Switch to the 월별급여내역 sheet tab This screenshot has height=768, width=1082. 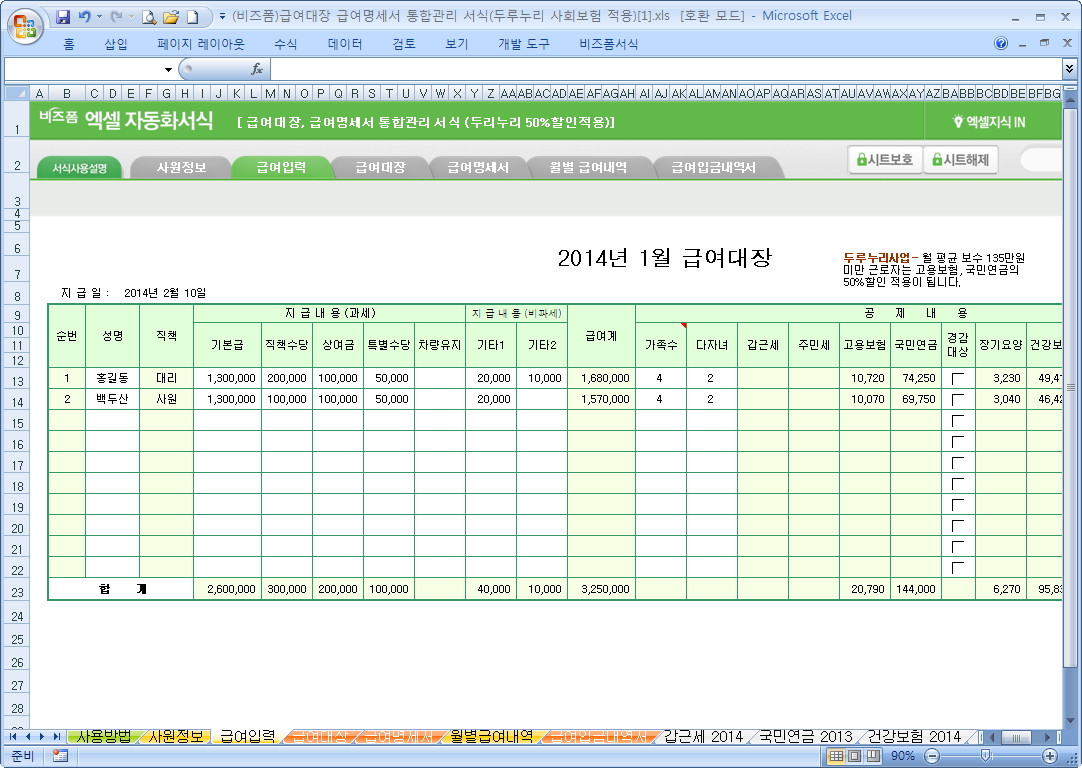coord(490,737)
